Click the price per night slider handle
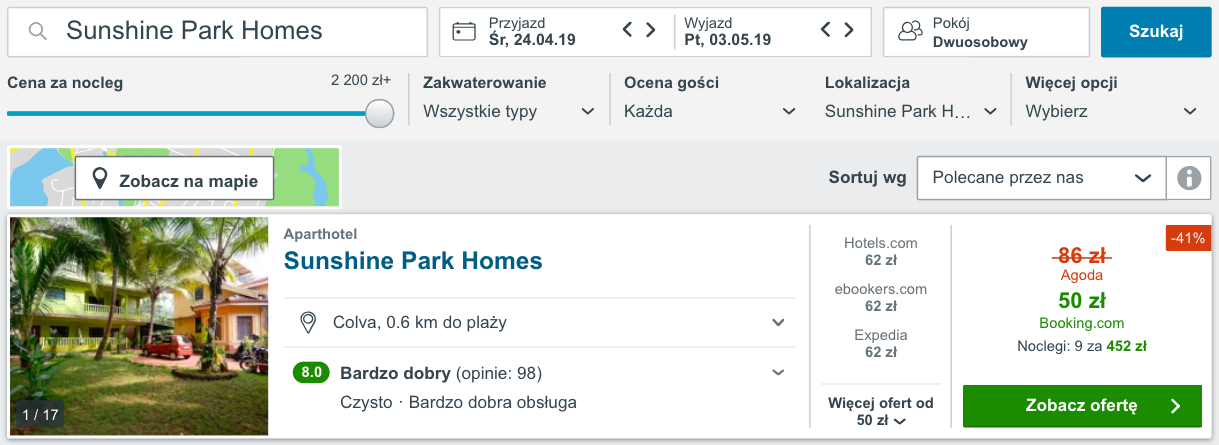 tap(379, 113)
